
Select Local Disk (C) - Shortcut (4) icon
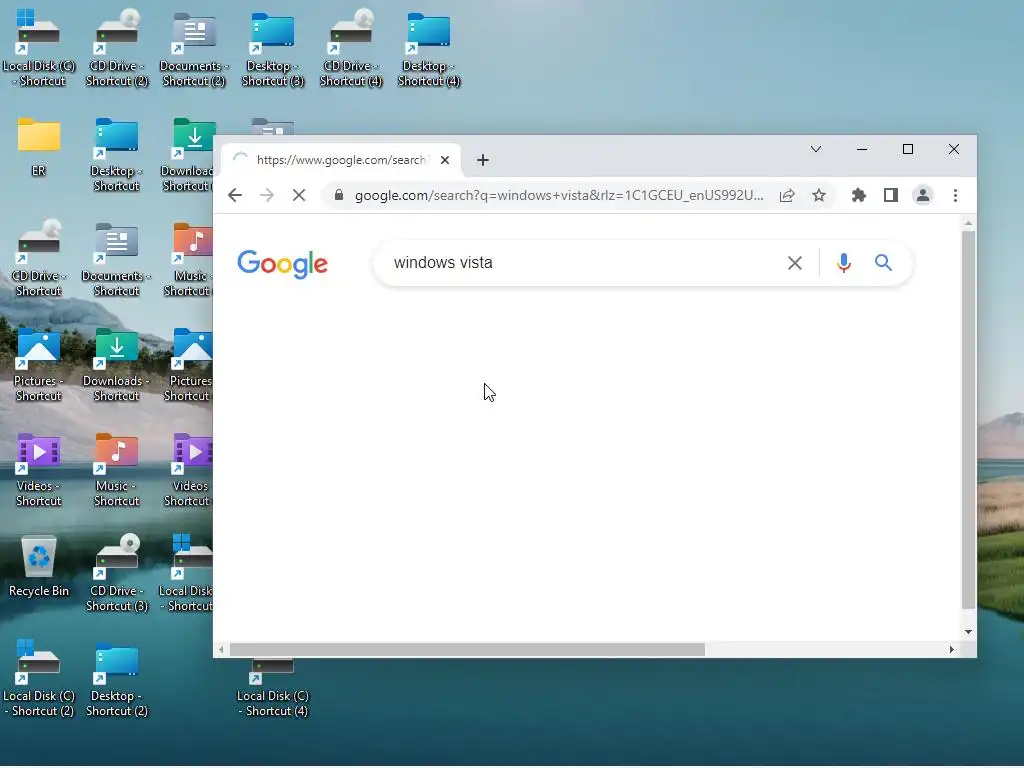(272, 689)
